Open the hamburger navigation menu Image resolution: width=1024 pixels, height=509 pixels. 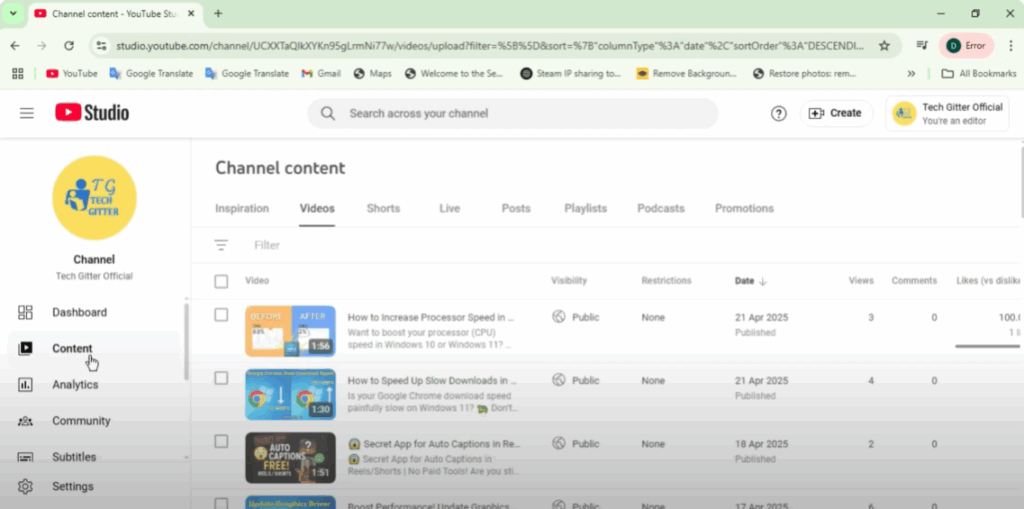[27, 113]
